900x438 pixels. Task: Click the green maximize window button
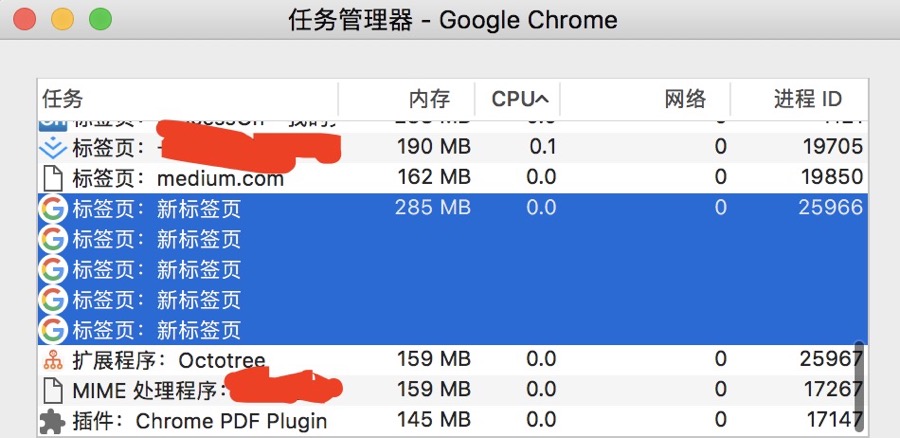tap(100, 19)
